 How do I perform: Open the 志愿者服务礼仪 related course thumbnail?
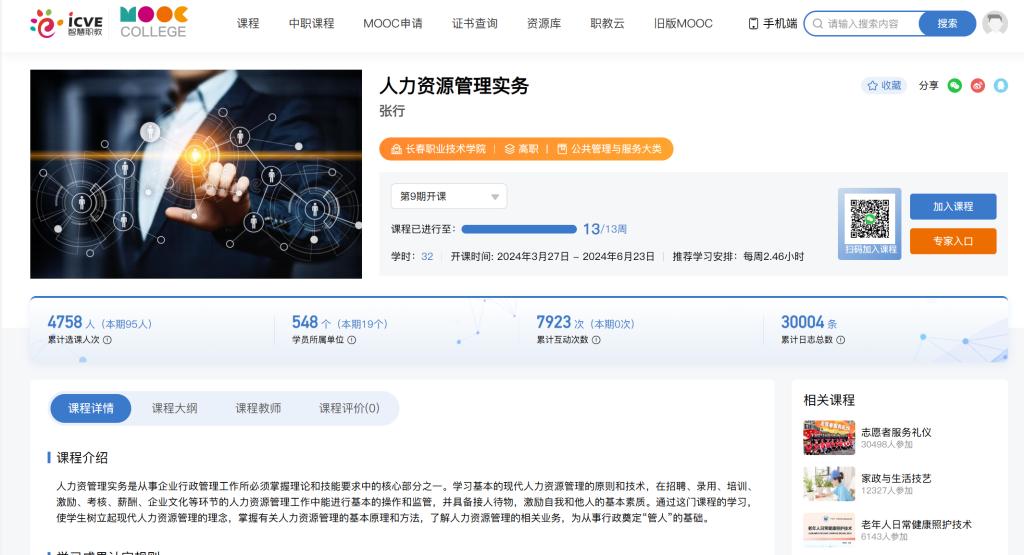828,438
